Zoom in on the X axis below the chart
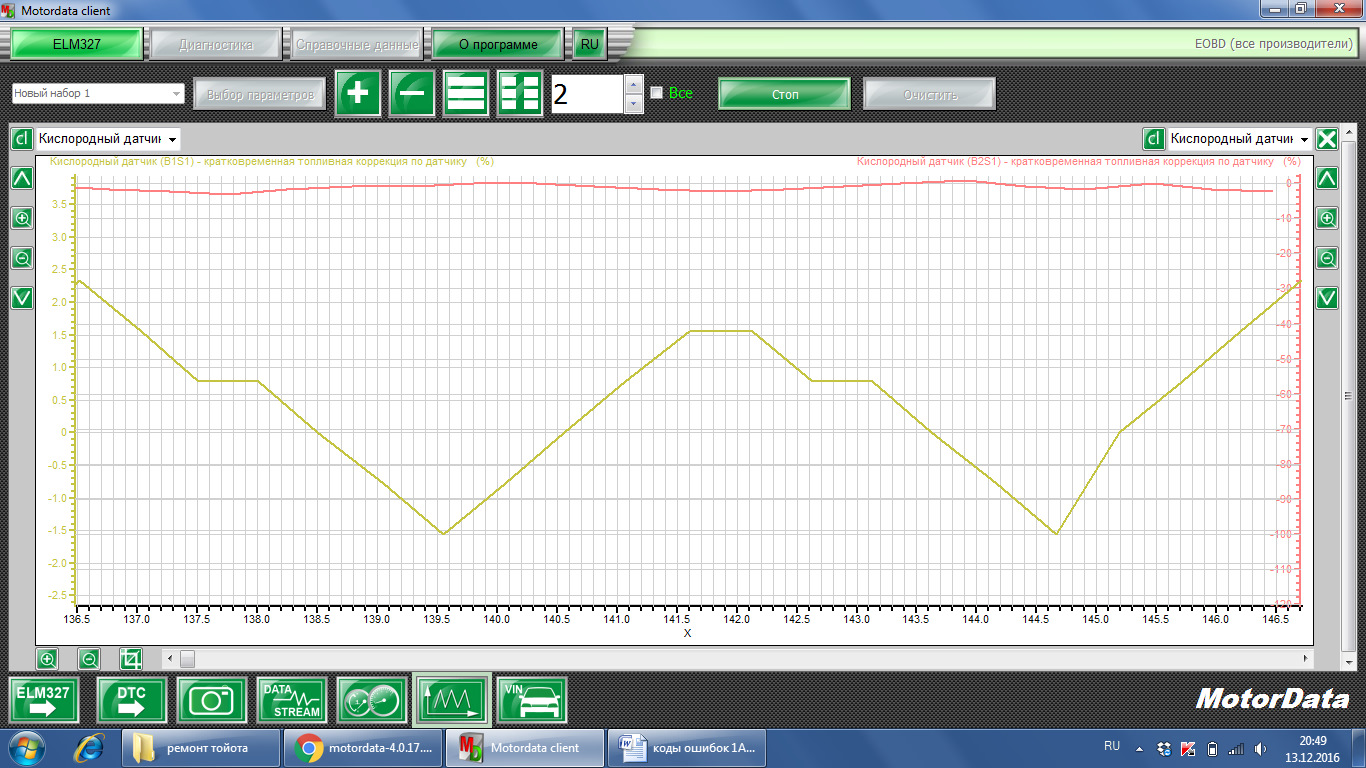Viewport: 1366px width, 768px height. click(x=47, y=659)
